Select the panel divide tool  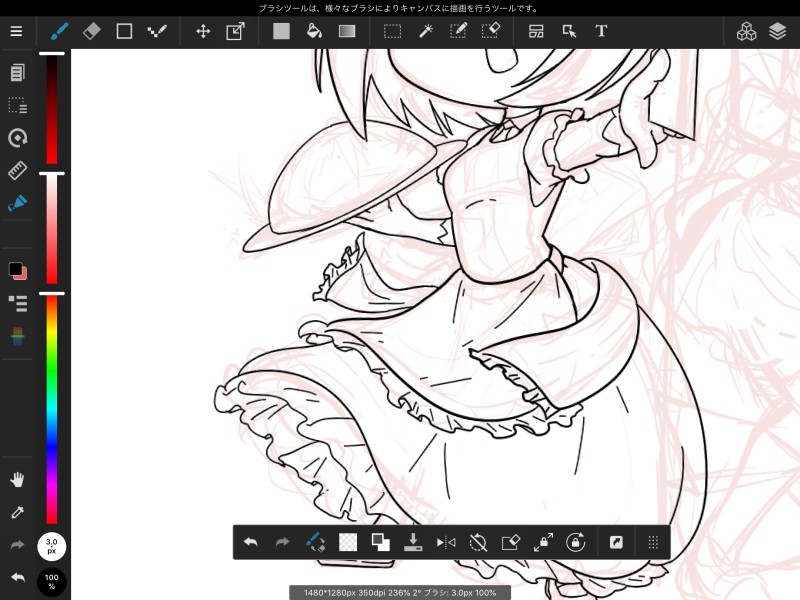pos(536,31)
